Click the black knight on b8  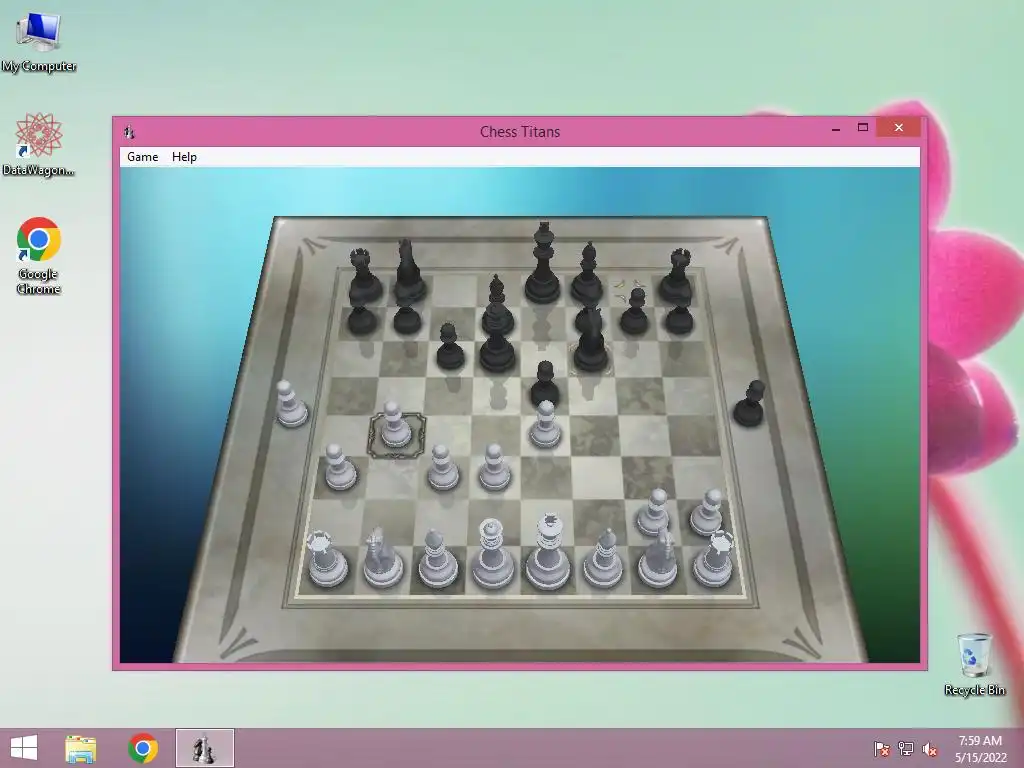coord(409,272)
